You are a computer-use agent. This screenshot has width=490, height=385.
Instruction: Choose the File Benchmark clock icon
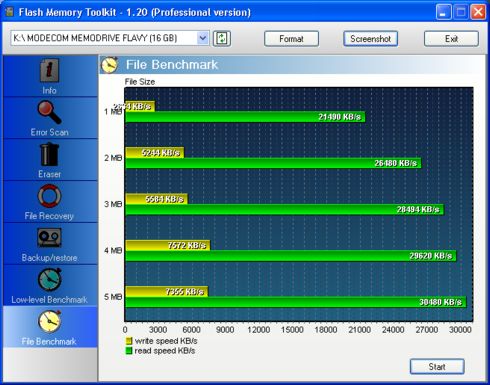[x=49, y=321]
